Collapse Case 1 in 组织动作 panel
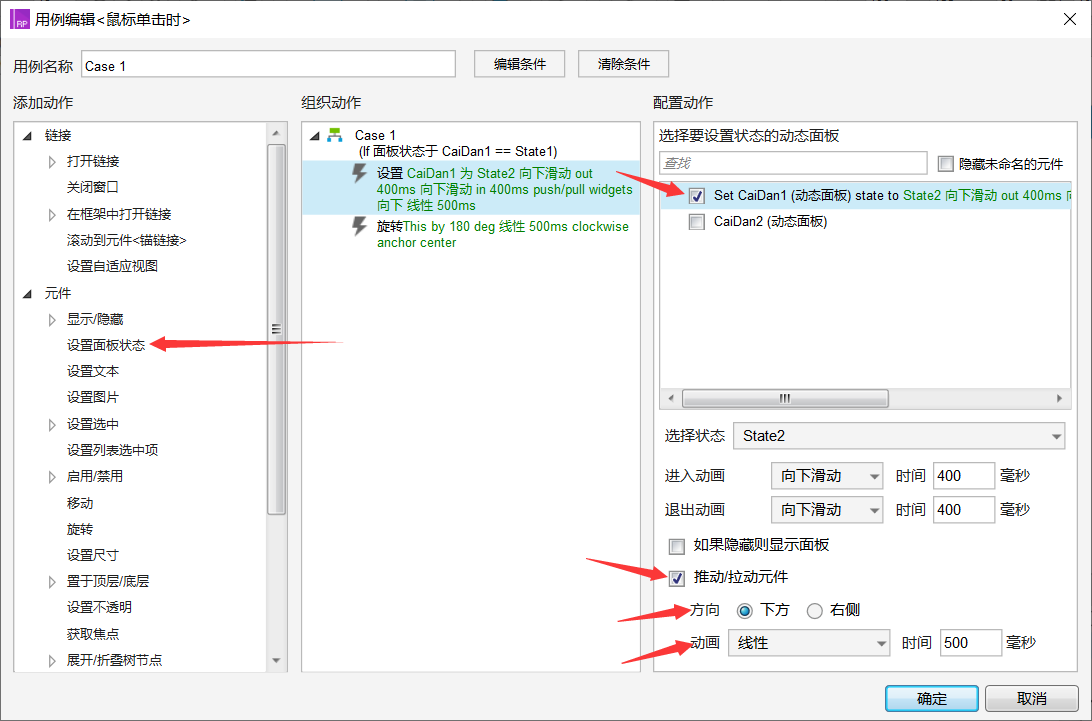1092x721 pixels. pos(315,136)
